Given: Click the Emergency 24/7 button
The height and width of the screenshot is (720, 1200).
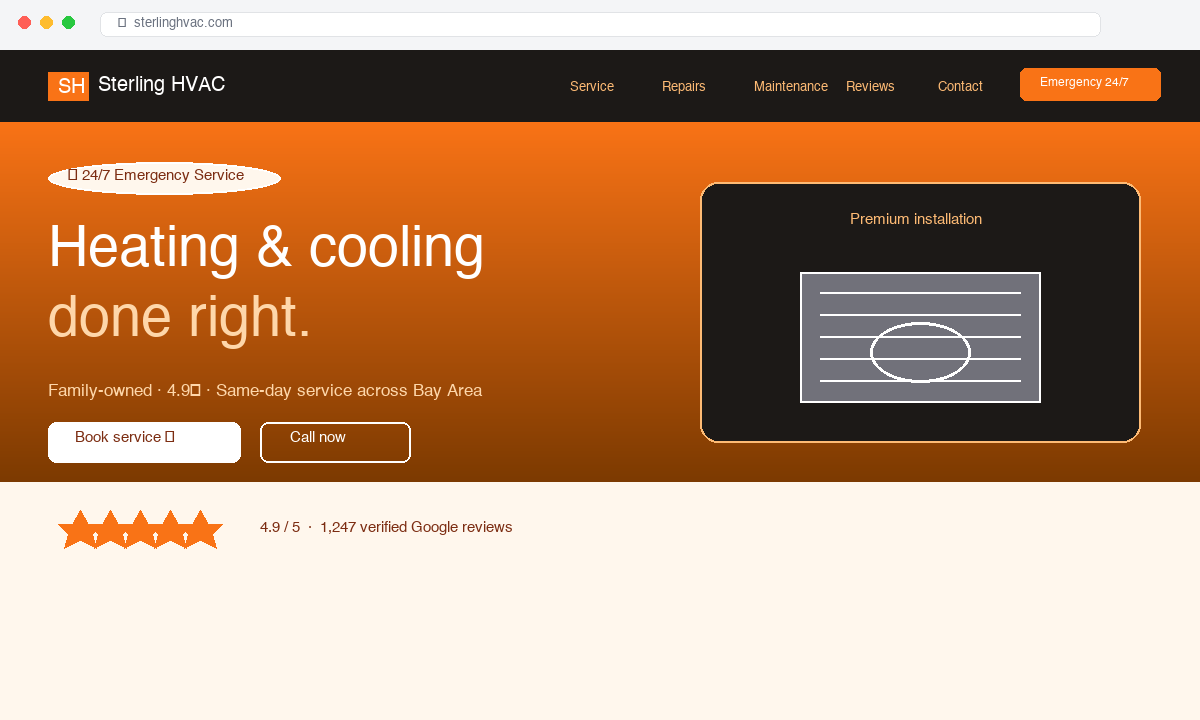Looking at the screenshot, I should (1090, 84).
